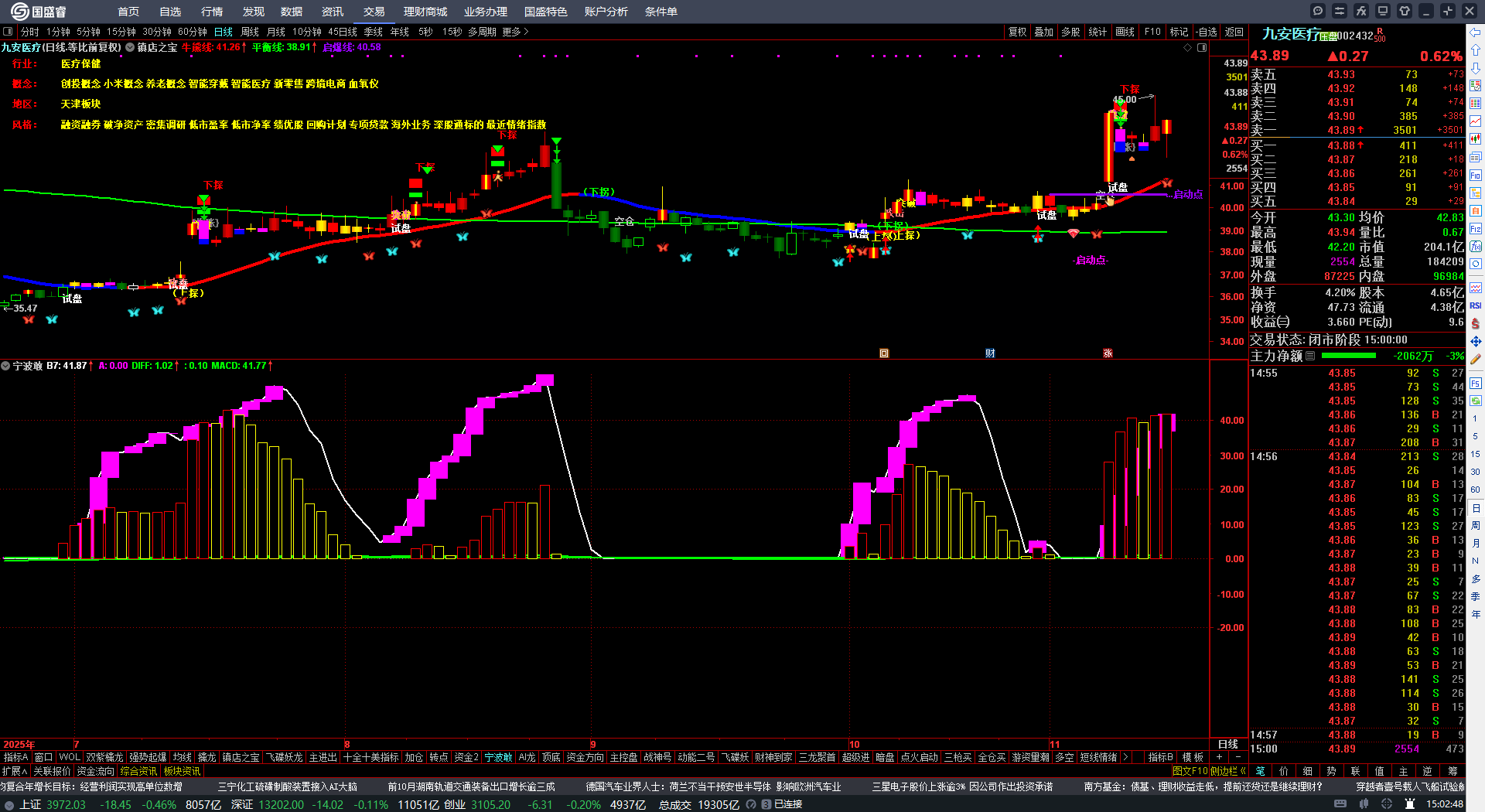Screen dimensions: 1485x812
Task: Open the F10 button in chart toolbar
Action: pos(1152,32)
